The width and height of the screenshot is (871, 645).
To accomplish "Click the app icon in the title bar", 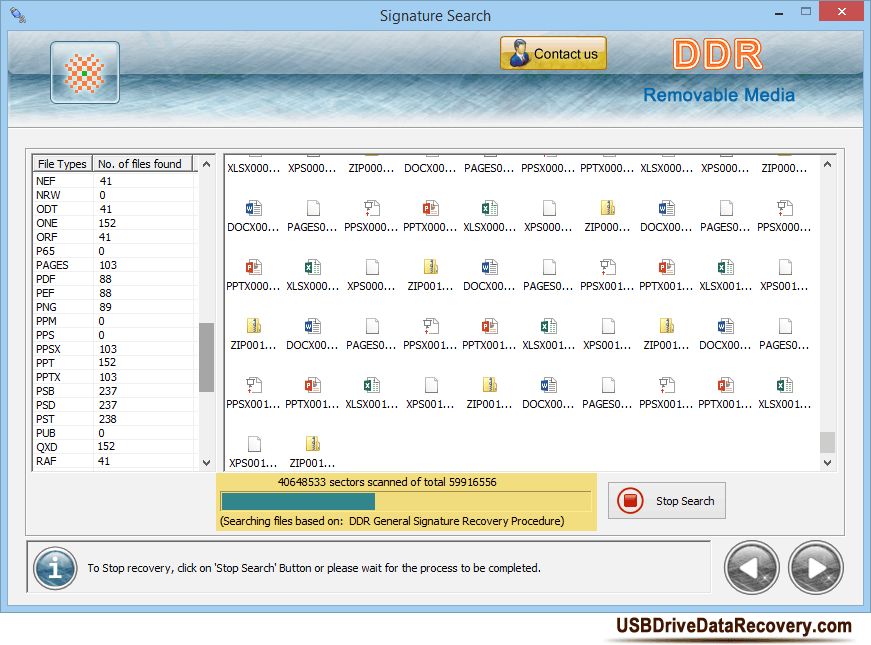I will pos(18,14).
